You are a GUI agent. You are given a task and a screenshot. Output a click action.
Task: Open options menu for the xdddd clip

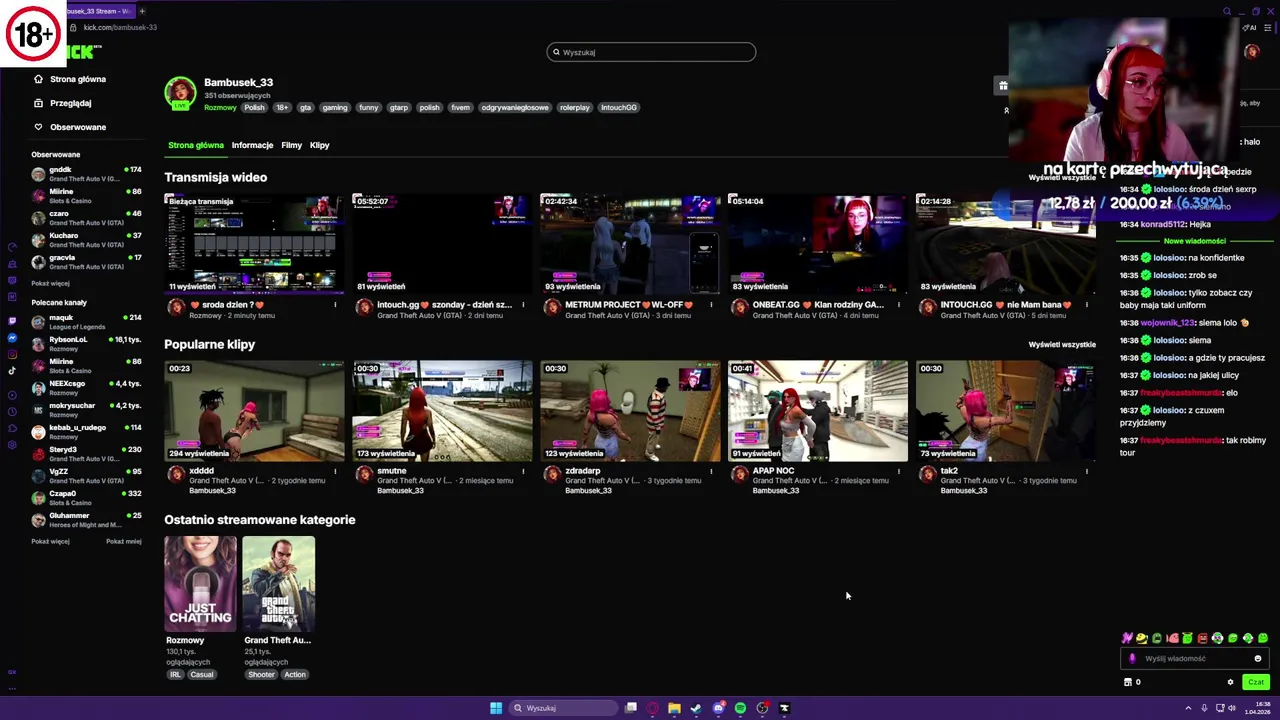pyautogui.click(x=335, y=471)
